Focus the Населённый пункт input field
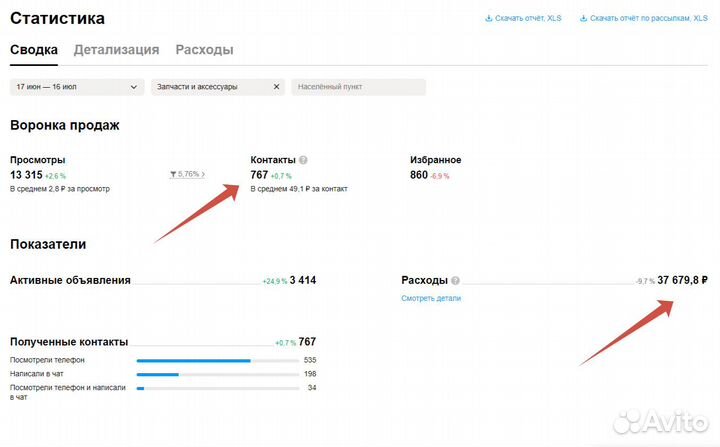 click(359, 87)
